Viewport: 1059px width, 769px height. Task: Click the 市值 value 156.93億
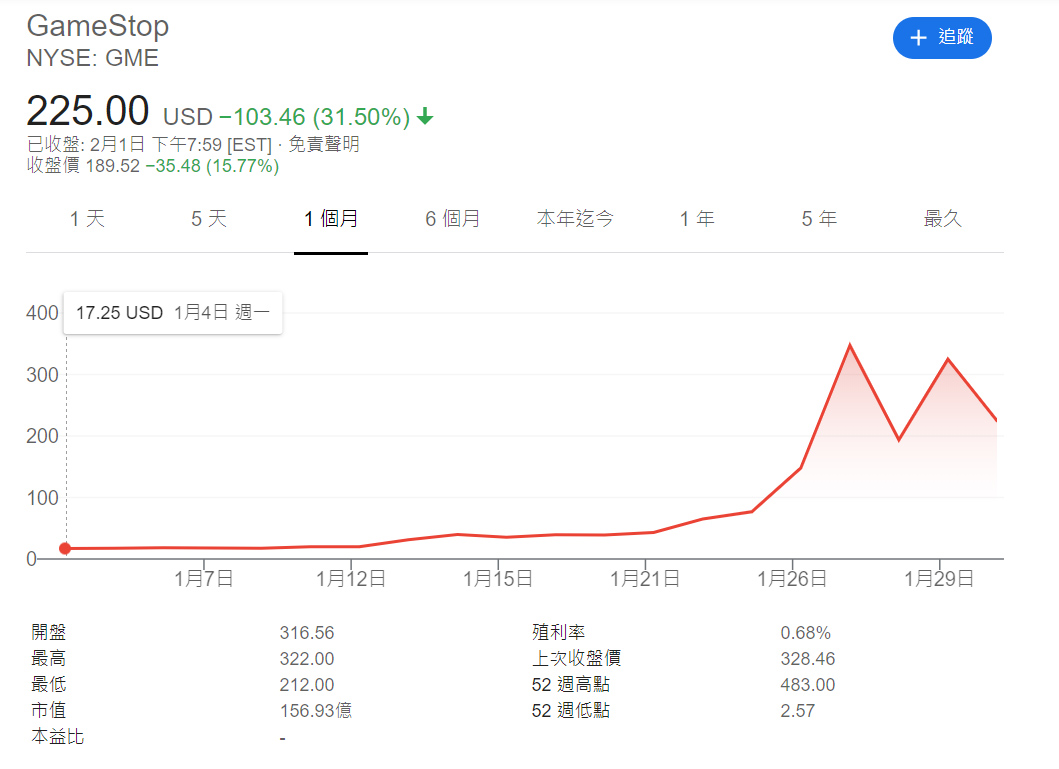point(315,710)
